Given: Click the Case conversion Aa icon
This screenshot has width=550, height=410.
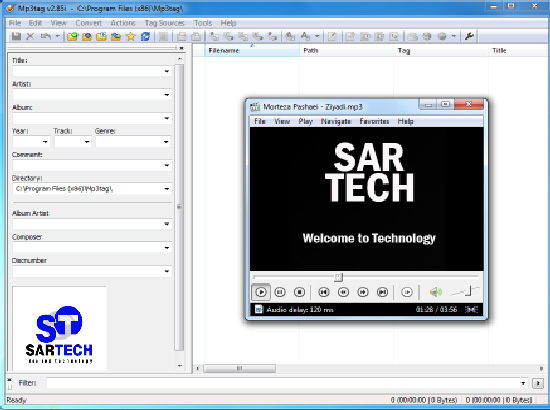Looking at the screenshot, I should click(305, 36).
